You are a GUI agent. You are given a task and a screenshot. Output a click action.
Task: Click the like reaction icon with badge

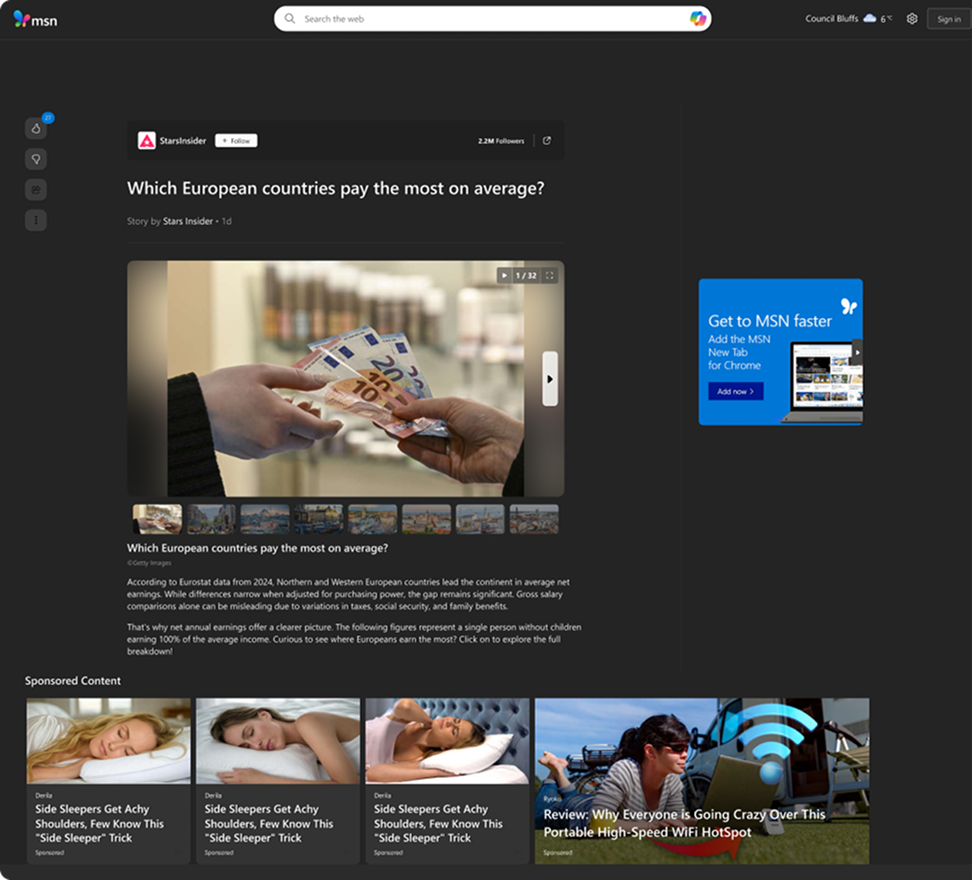[x=36, y=128]
